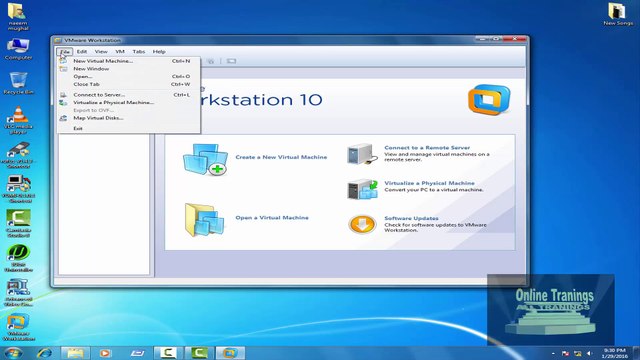
Task: Open the VM menu
Action: tap(120, 51)
